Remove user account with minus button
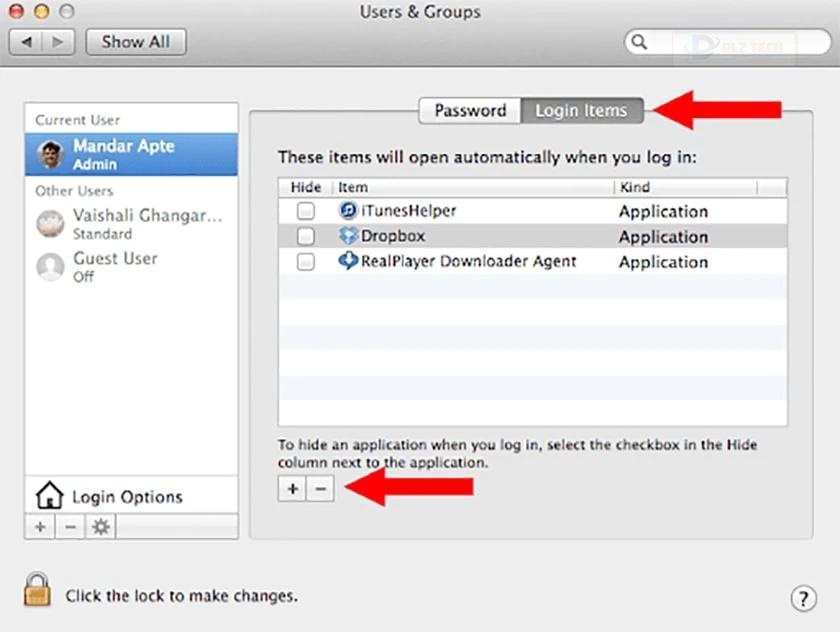 tap(70, 527)
